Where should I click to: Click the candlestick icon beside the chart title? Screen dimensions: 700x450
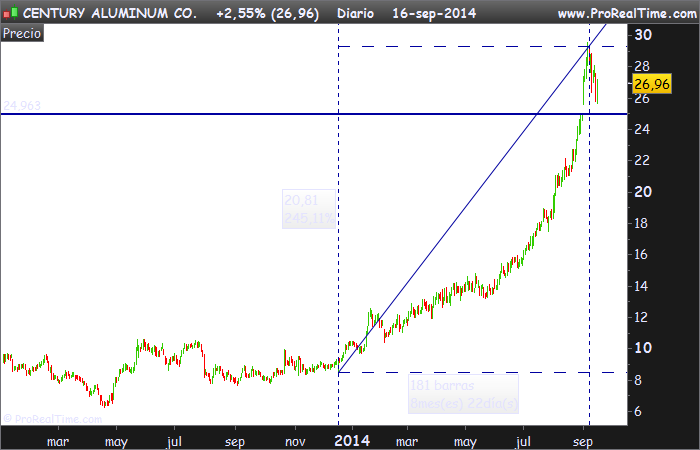(x=10, y=13)
